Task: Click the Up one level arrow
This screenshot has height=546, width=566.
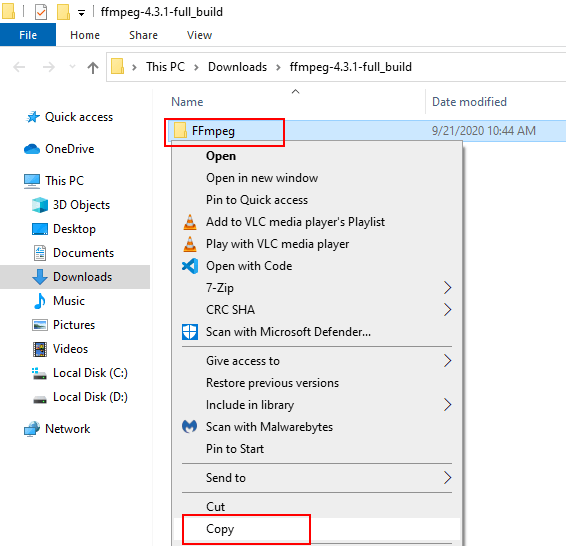Action: (93, 67)
